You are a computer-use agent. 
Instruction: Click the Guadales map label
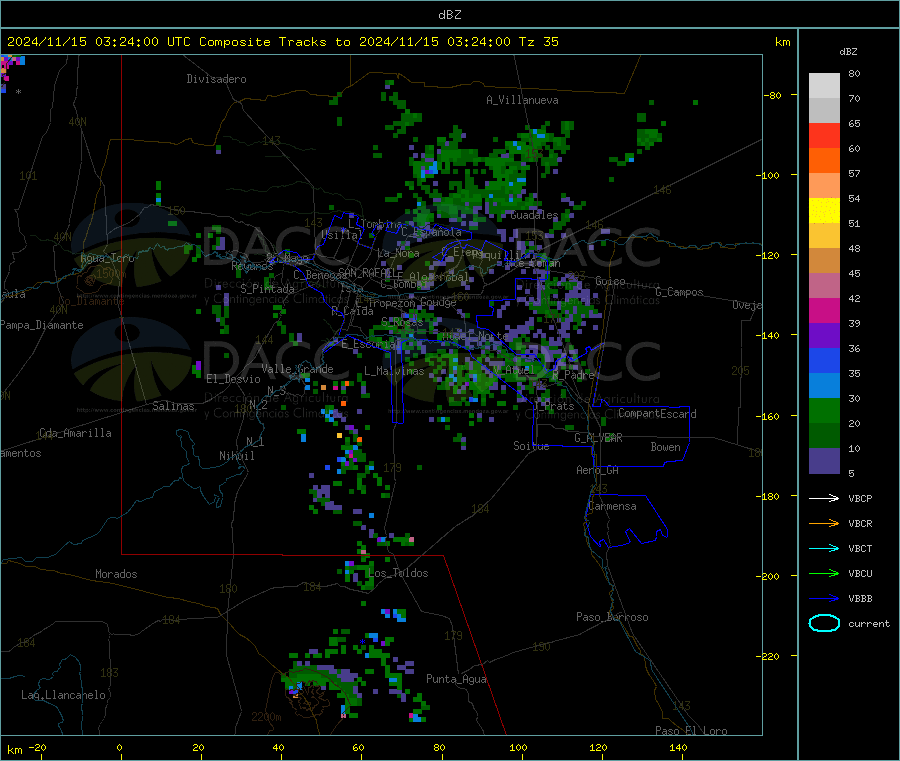pos(534,215)
